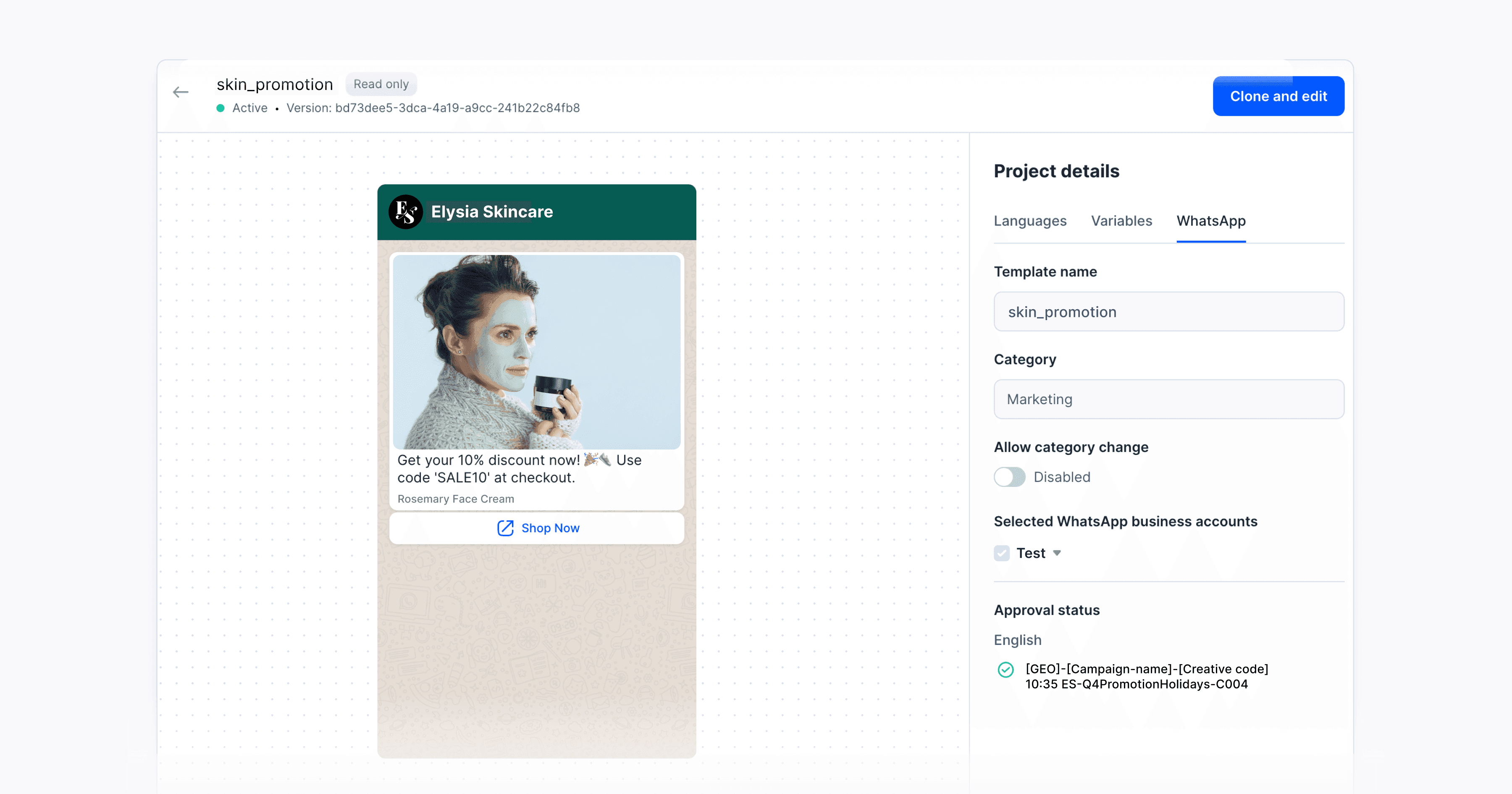
Task: Click the external link icon beside Shop Now
Action: pyautogui.click(x=505, y=528)
